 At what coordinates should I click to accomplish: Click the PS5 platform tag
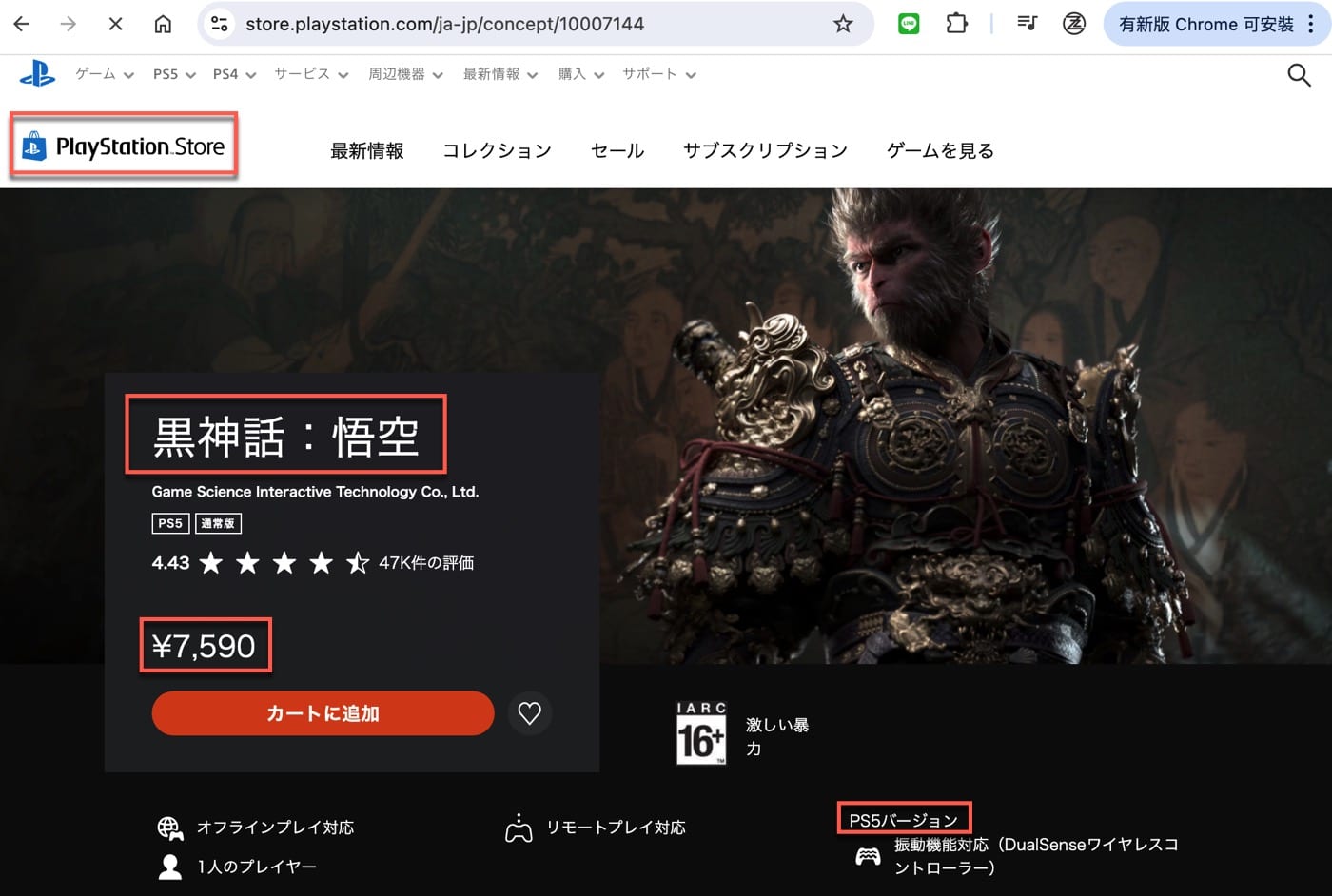point(170,523)
